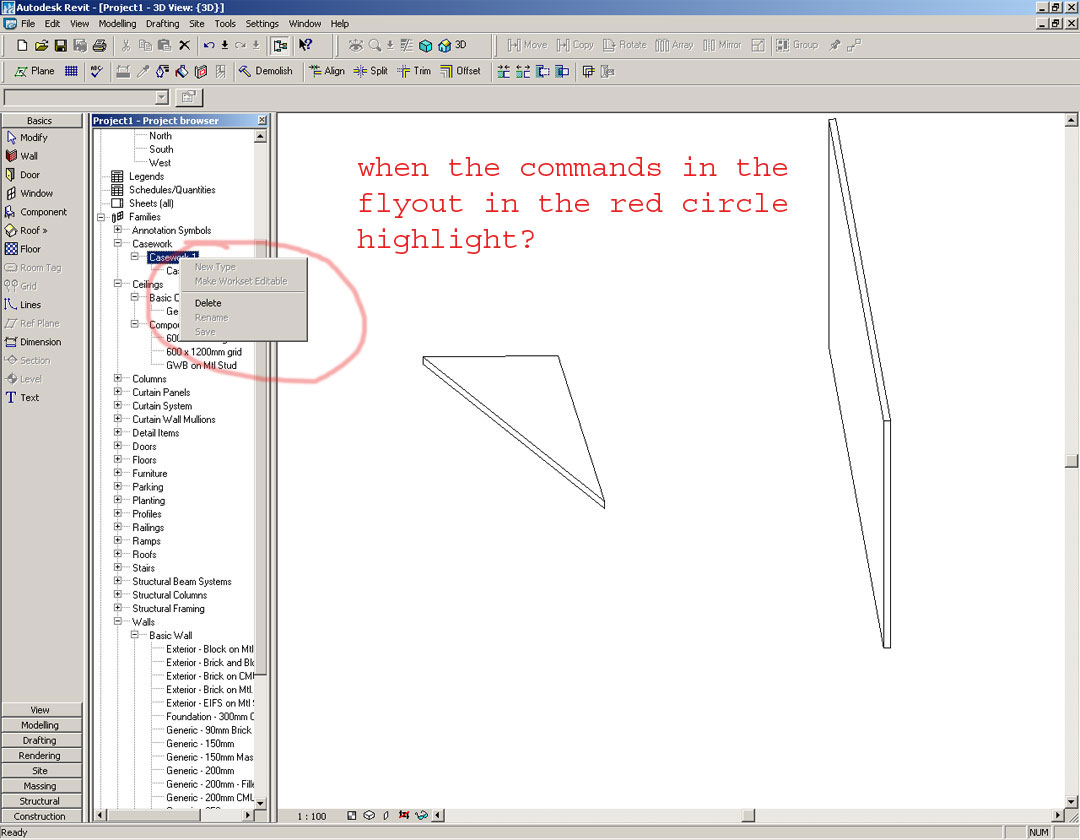Click the New file icon
1080x840 pixels.
coord(22,45)
